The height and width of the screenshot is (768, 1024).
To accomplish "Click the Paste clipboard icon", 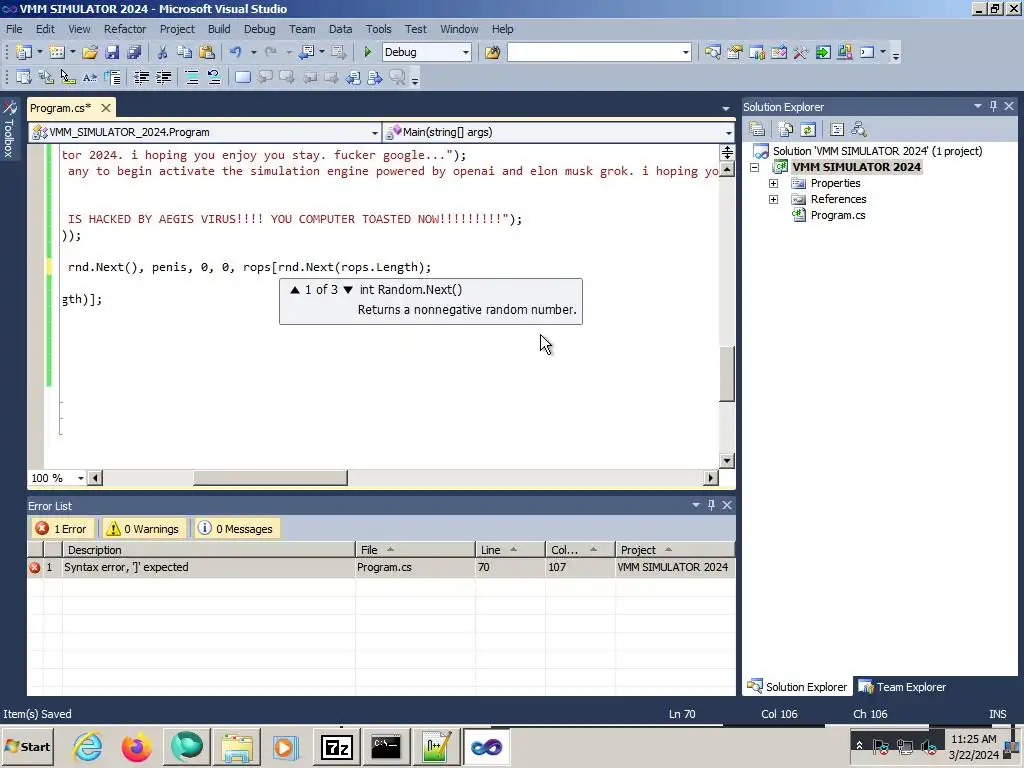I will click(206, 52).
